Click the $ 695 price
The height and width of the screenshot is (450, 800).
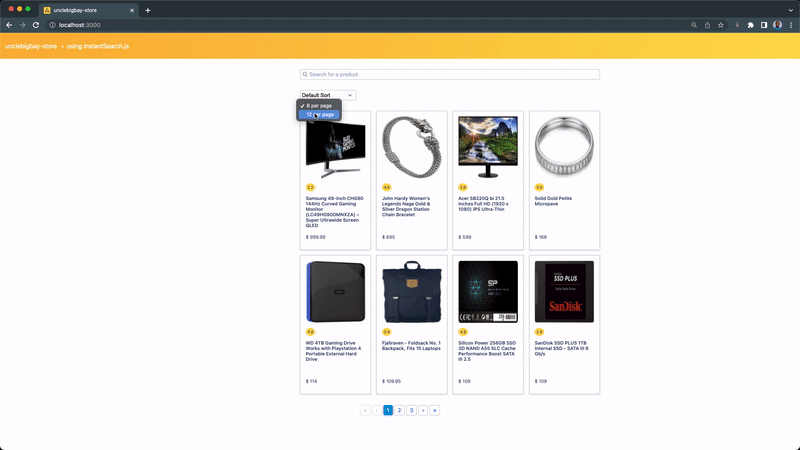pos(388,237)
